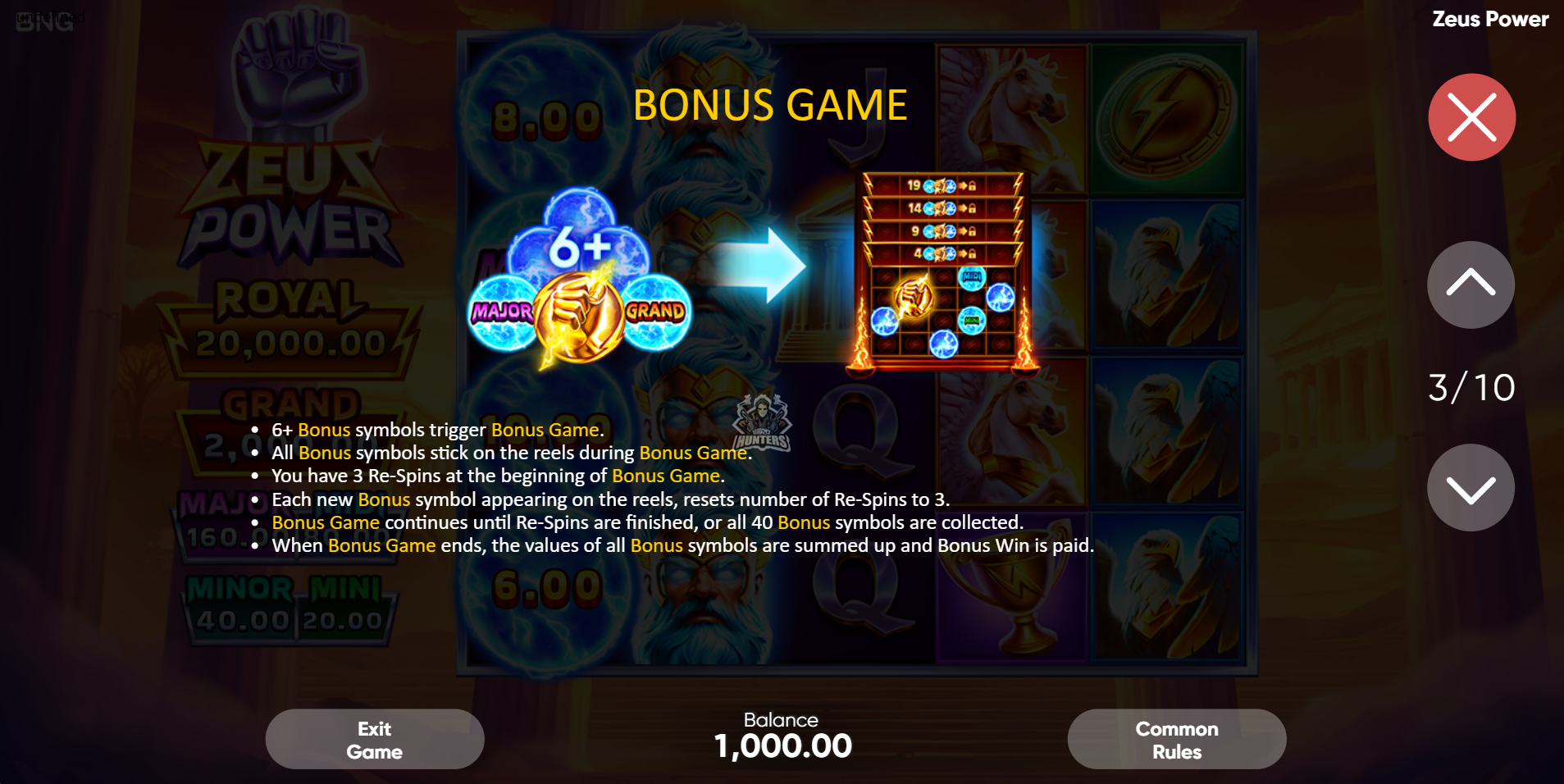This screenshot has height=784, width=1564.
Task: Click the BNG logo in corner
Action: coord(45,22)
